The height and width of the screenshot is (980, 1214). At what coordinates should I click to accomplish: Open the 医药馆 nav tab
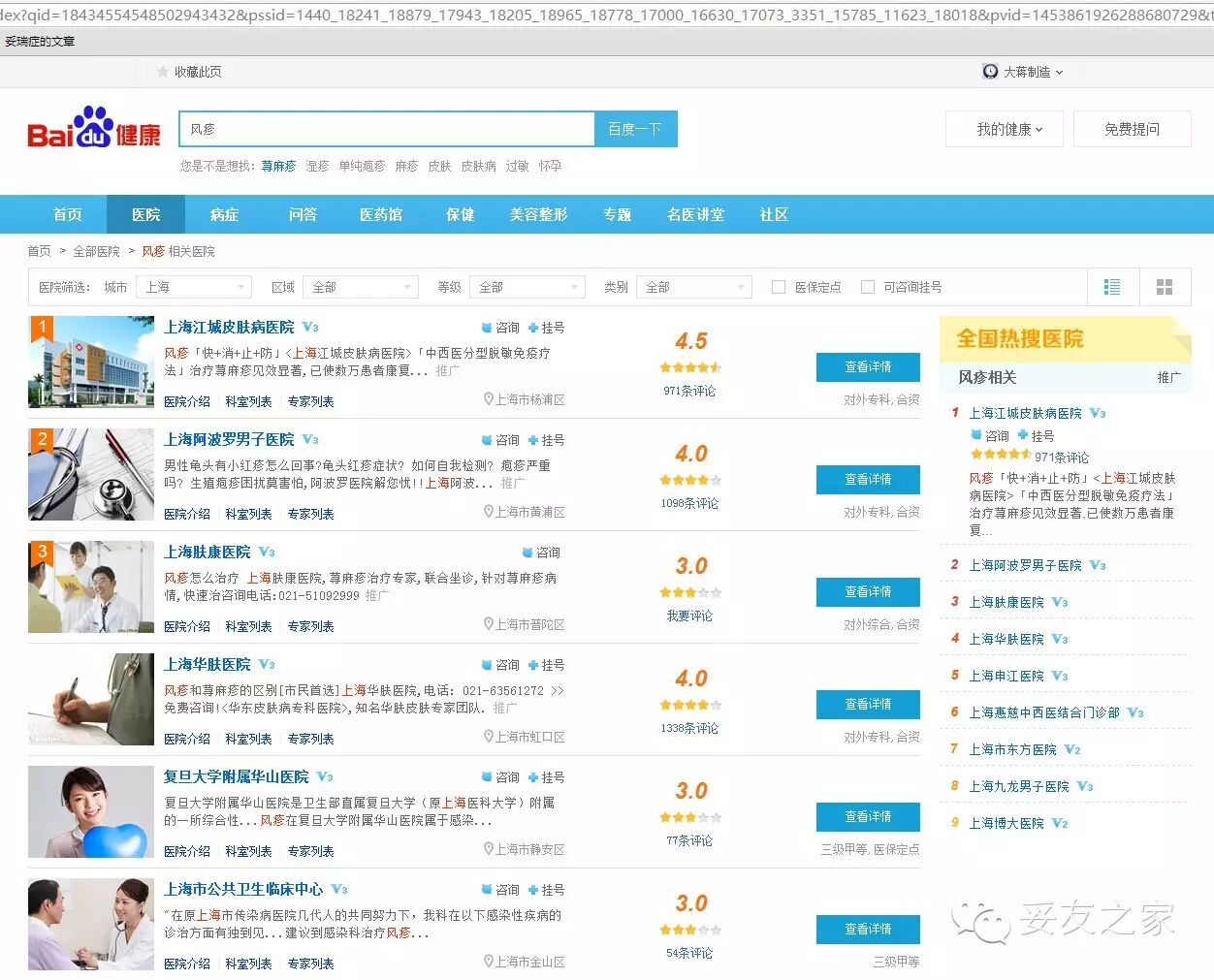point(381,214)
